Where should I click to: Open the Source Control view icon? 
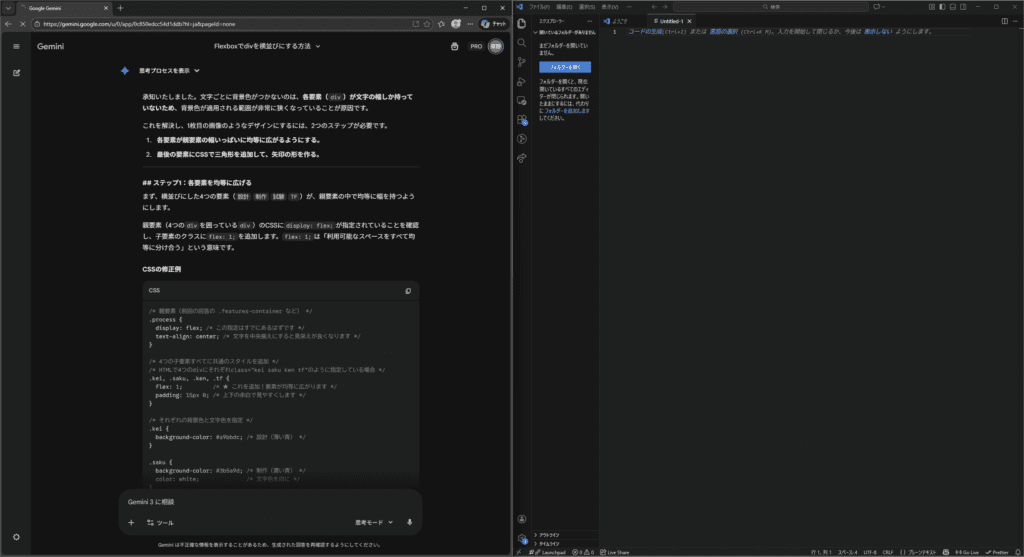point(521,62)
